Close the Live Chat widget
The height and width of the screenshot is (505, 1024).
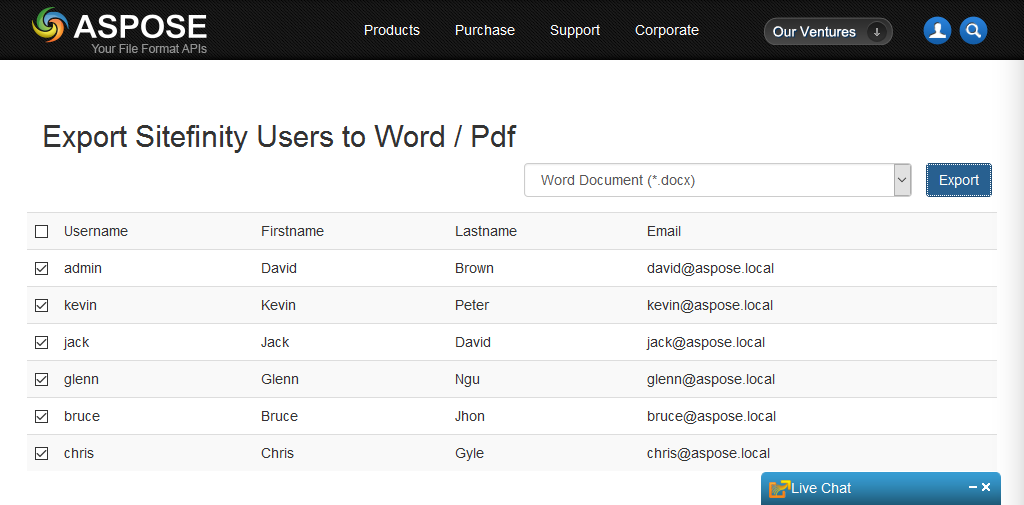coord(986,487)
